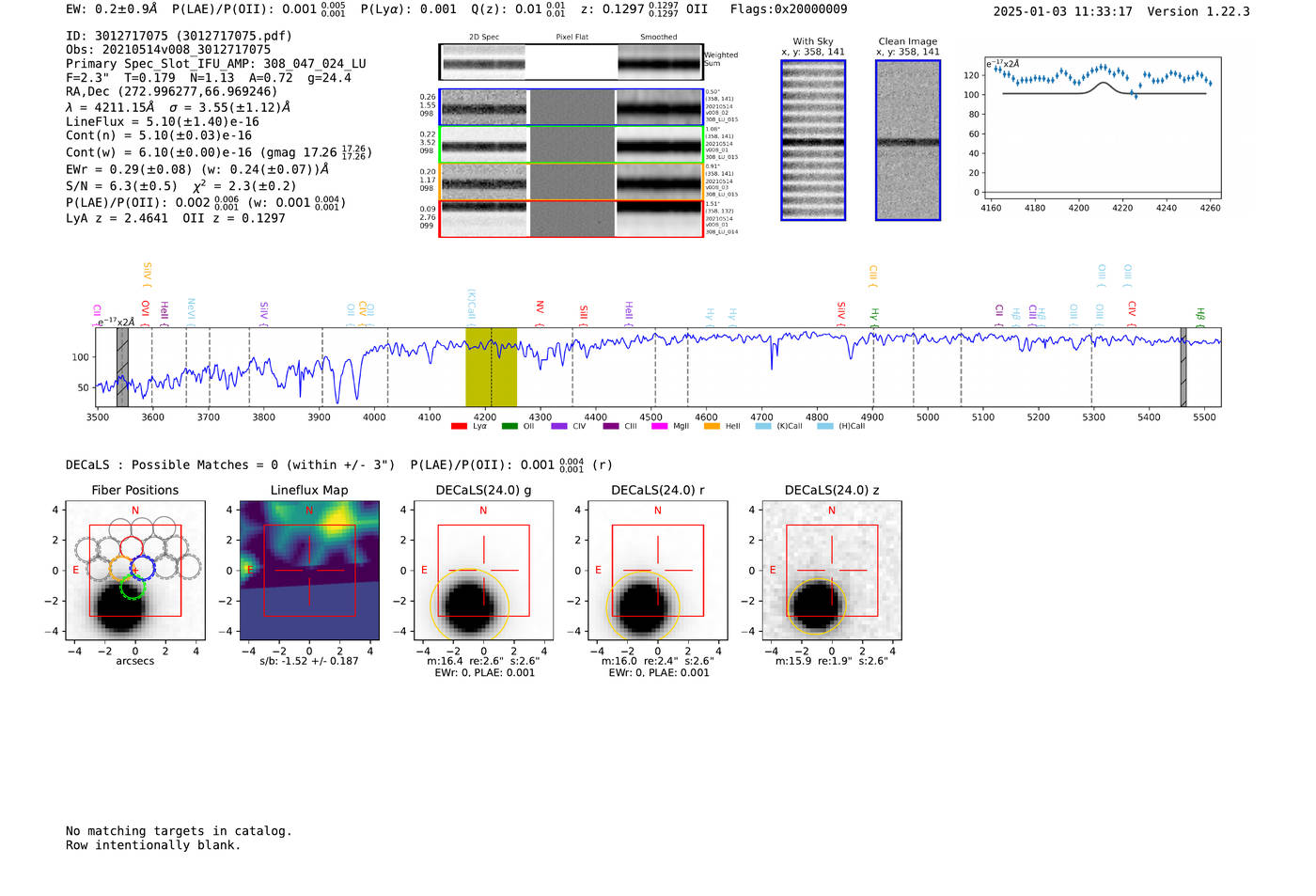Click the red SiII line label

point(584,314)
